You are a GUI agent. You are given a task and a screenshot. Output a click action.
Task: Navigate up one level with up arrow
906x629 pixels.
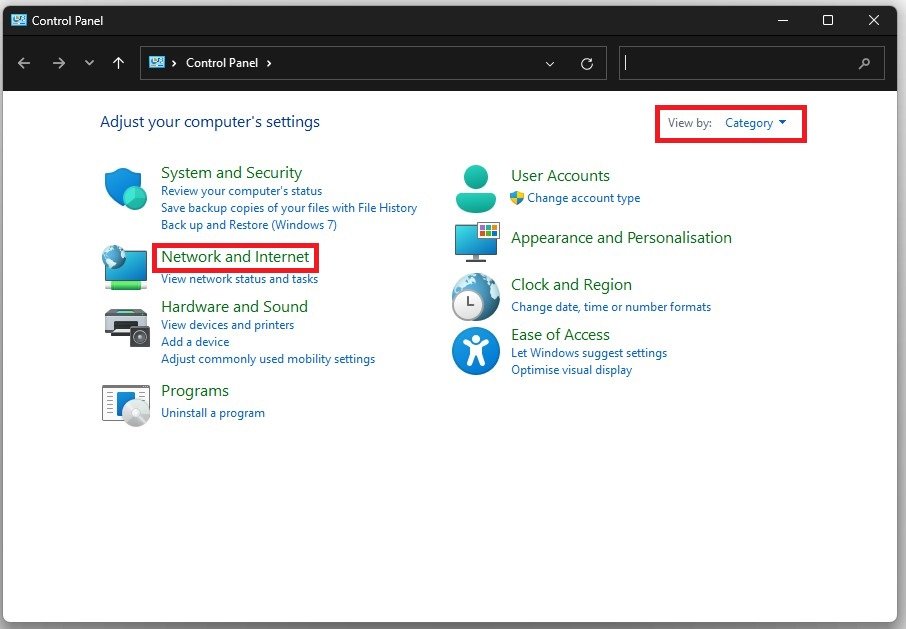[x=118, y=63]
